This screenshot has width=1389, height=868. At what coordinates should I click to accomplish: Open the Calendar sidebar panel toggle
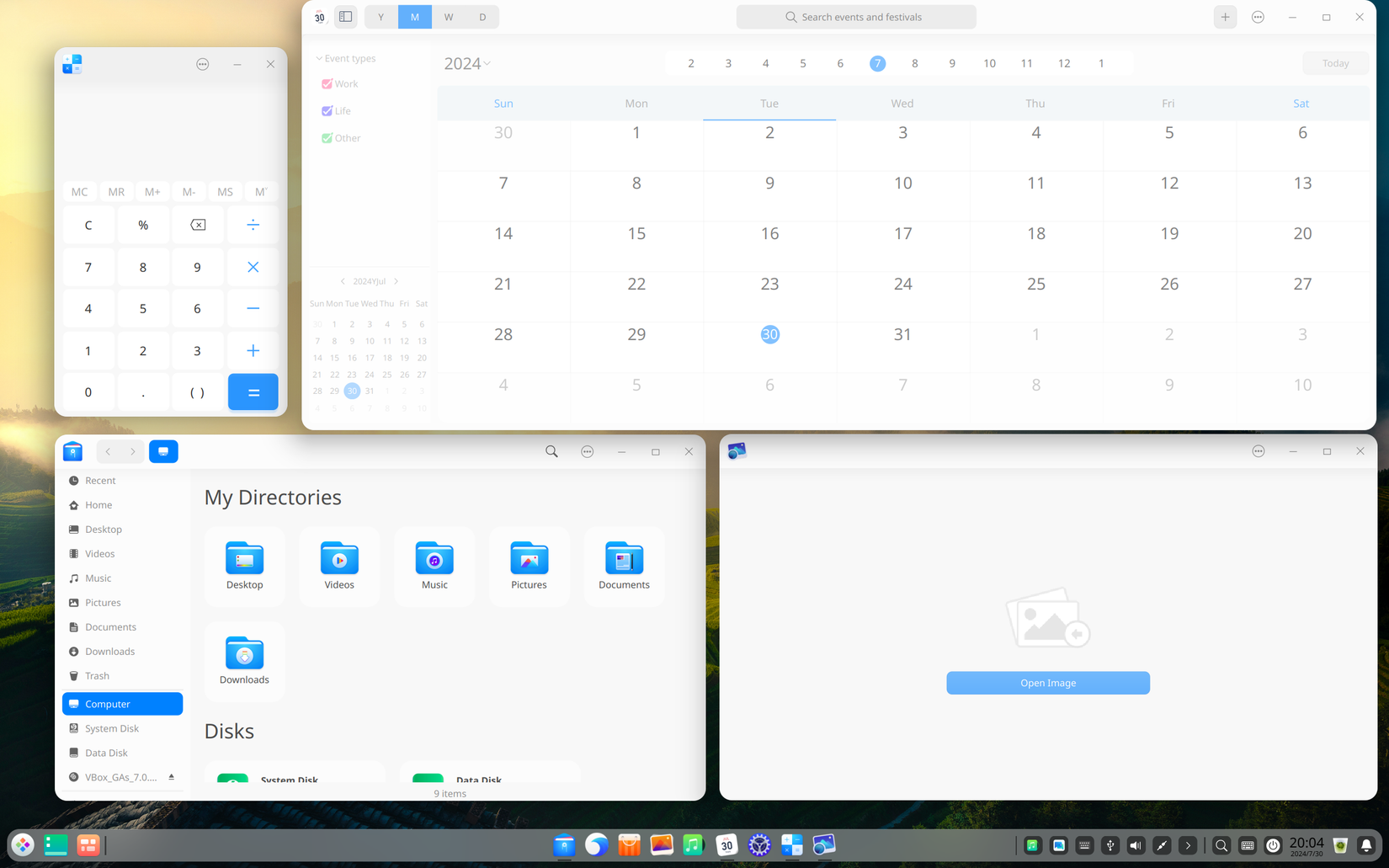[345, 16]
